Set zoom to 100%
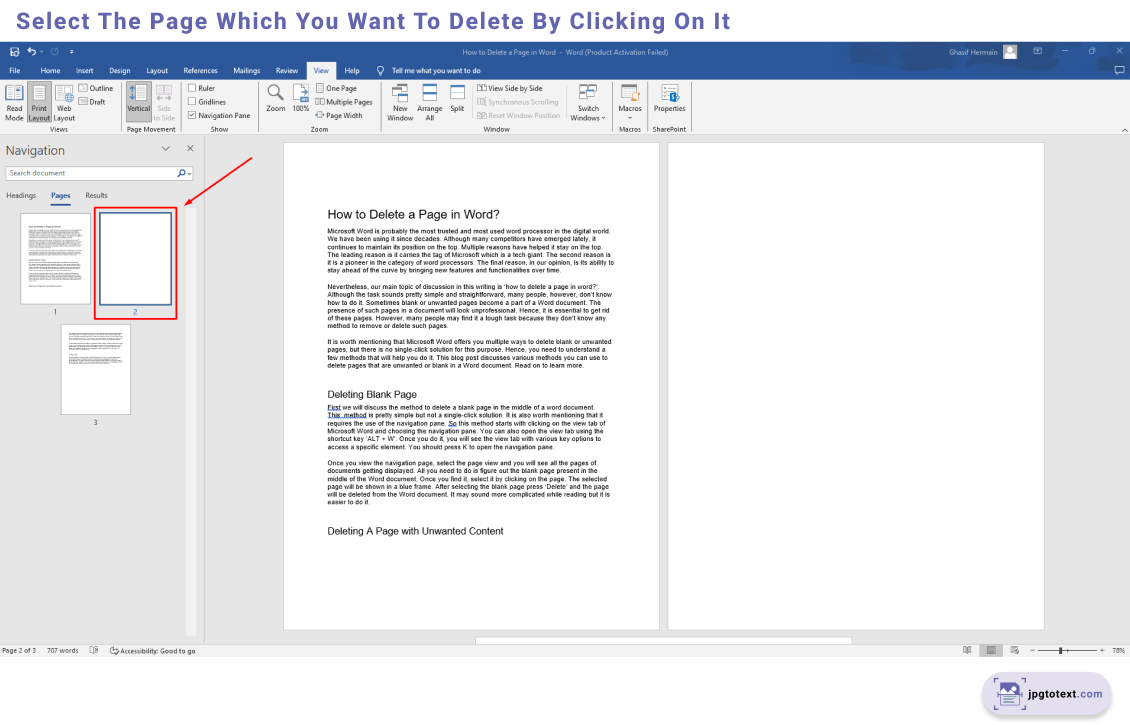This screenshot has width=1130, height=725. 301,99
